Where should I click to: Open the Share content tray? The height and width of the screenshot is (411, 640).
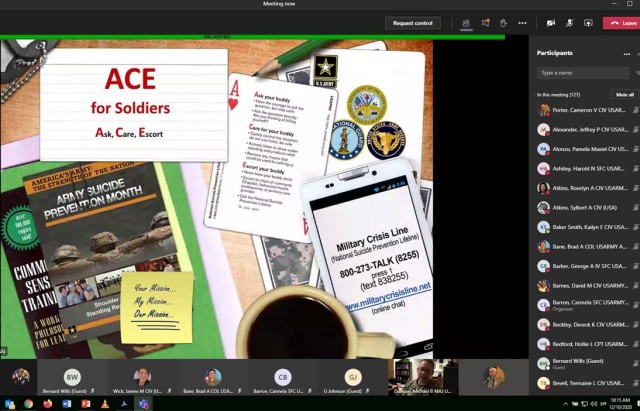coord(588,23)
